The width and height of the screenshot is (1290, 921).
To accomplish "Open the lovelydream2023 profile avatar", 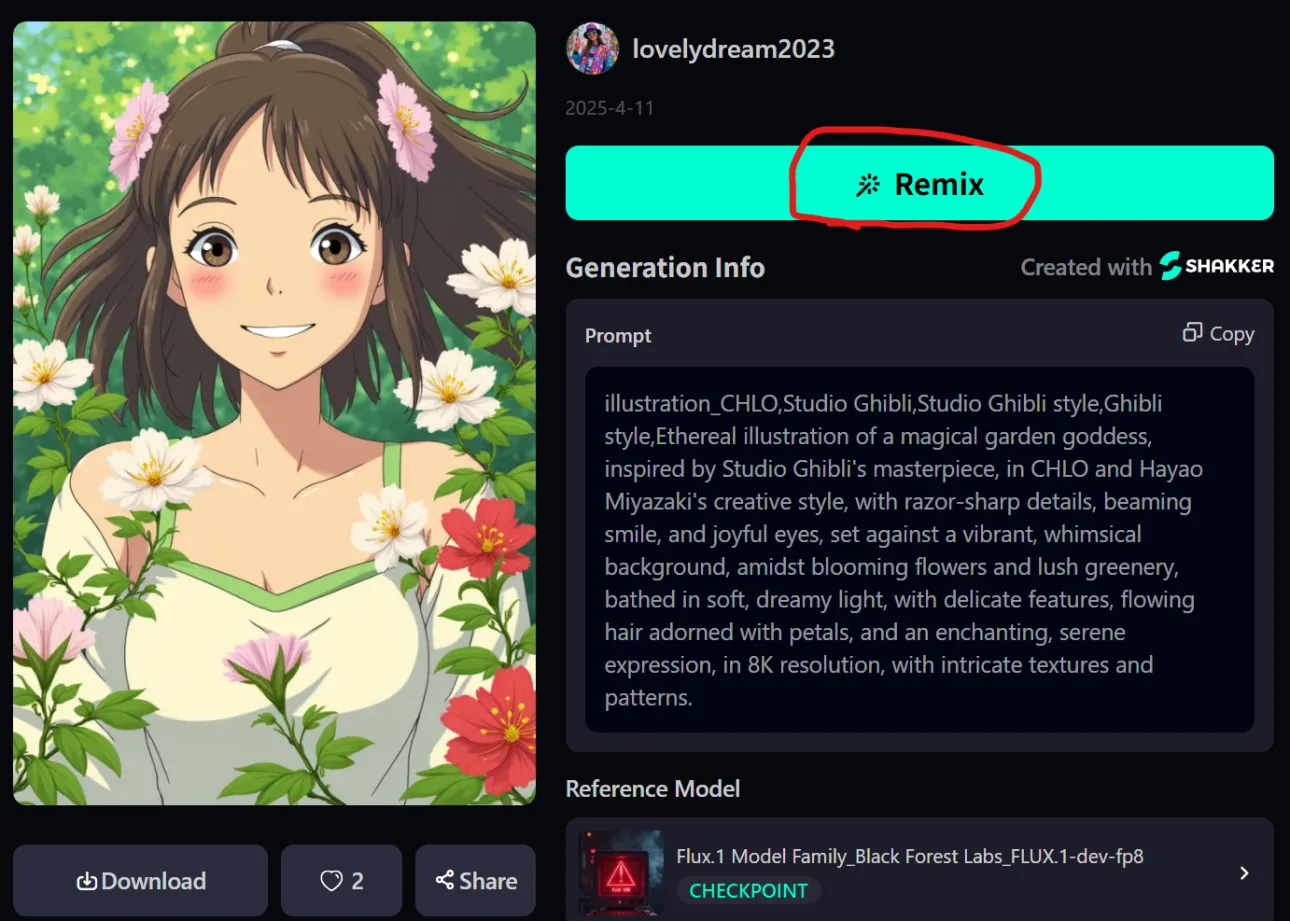I will pyautogui.click(x=592, y=48).
